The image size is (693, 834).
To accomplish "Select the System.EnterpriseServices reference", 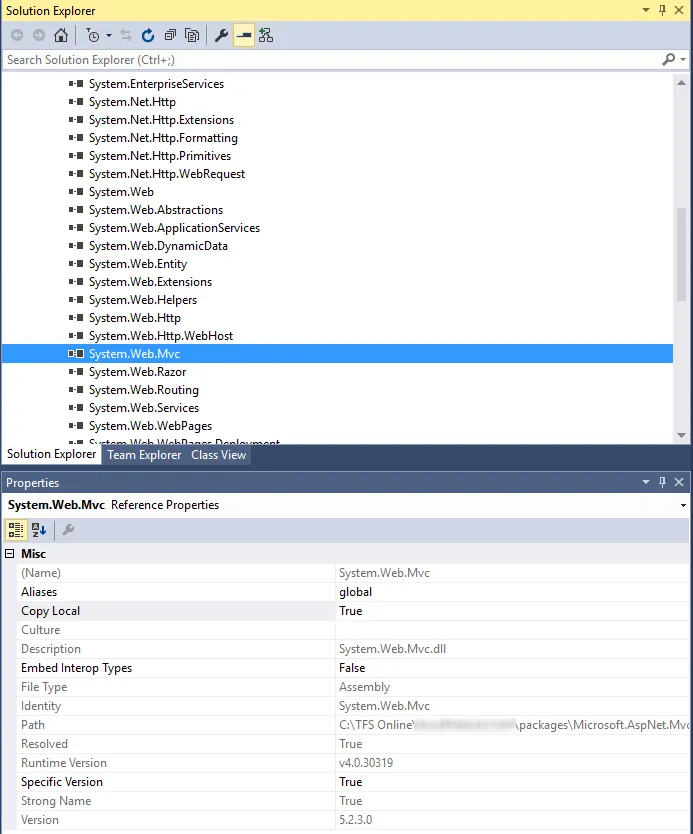I will (156, 84).
